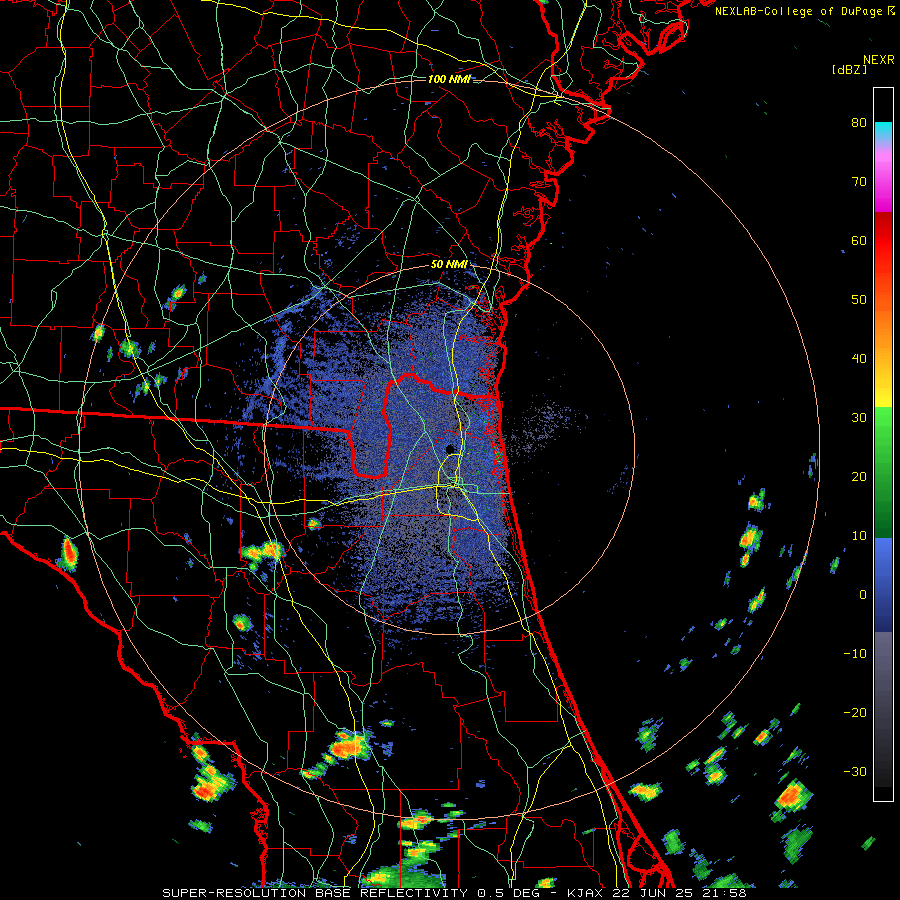Click the Super-Resolution Base Reflectivity caption

tap(455, 893)
